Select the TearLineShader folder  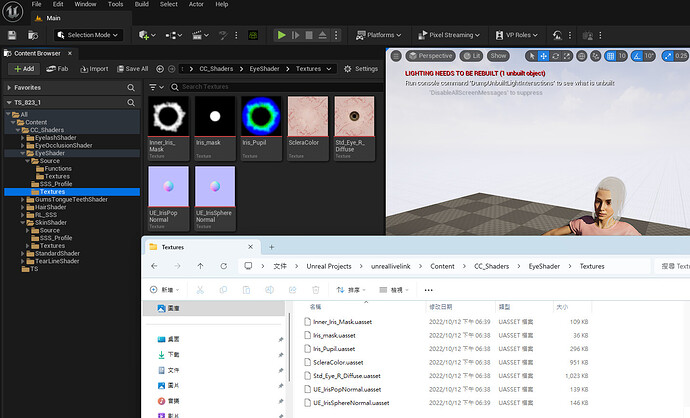(57, 261)
